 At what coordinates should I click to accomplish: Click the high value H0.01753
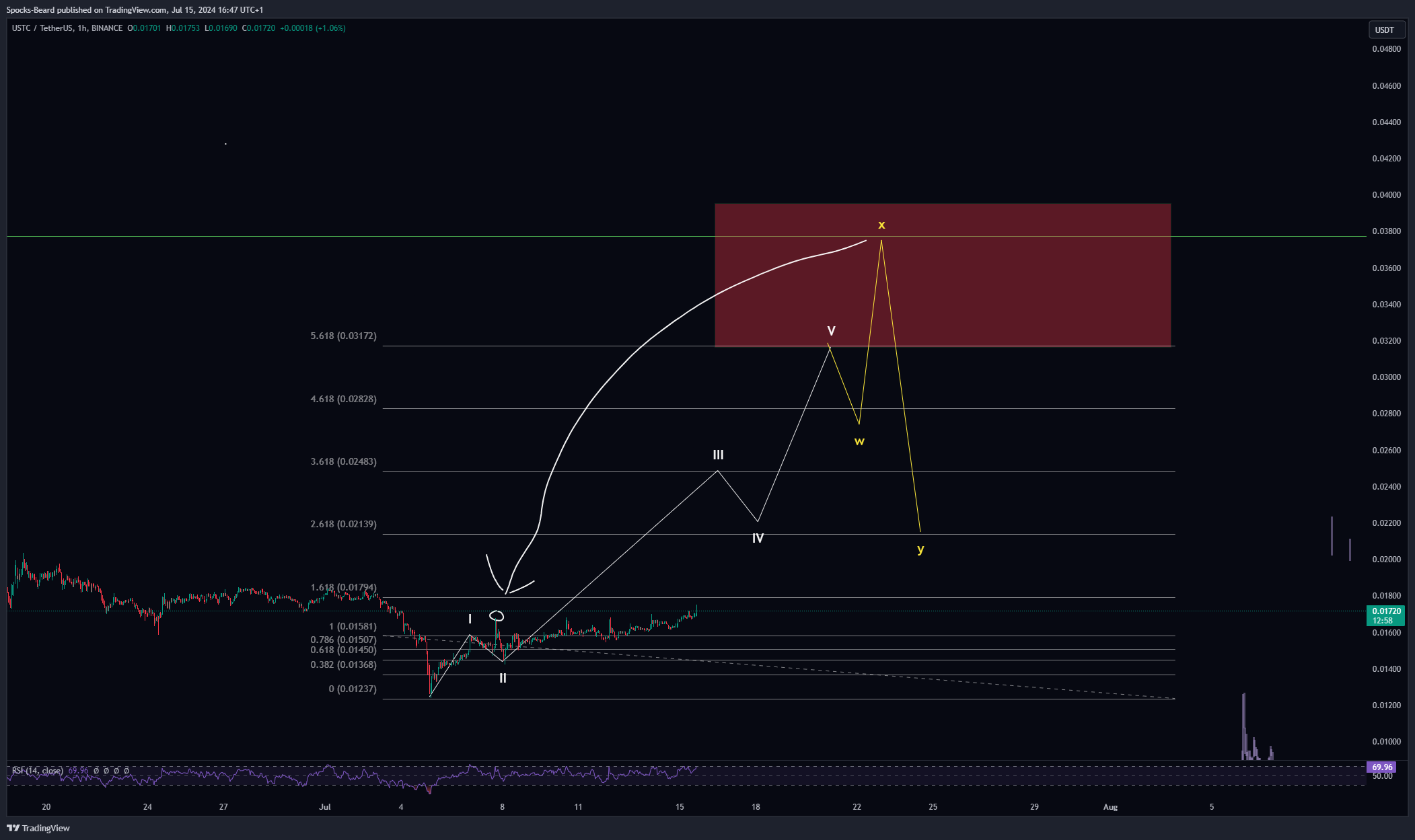(183, 28)
